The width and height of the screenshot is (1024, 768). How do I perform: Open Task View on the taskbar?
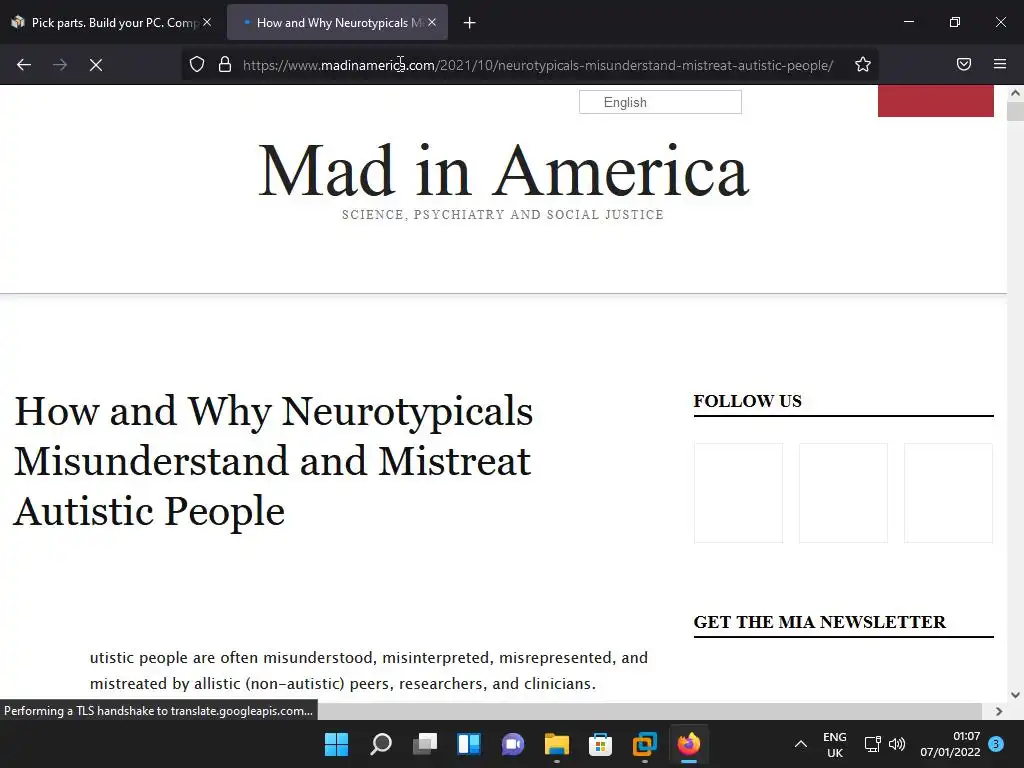(x=424, y=744)
